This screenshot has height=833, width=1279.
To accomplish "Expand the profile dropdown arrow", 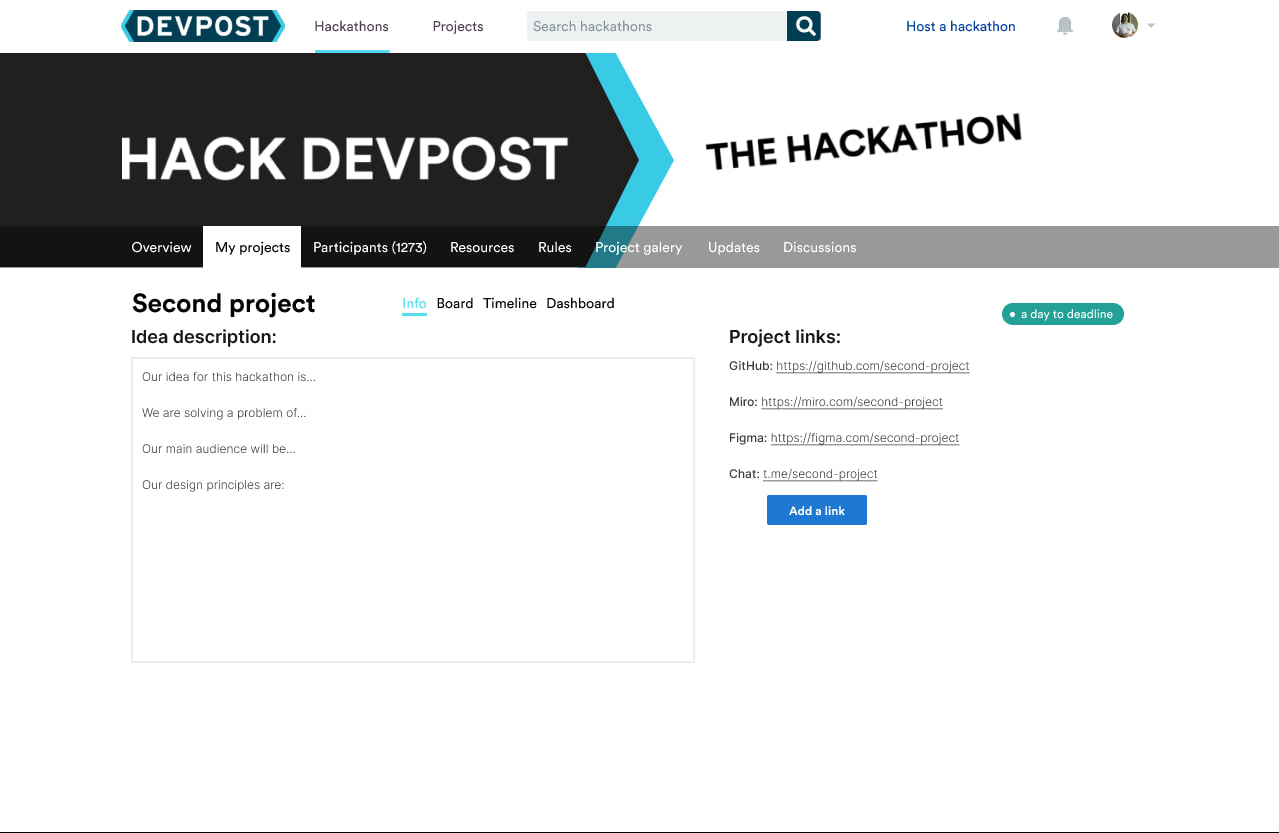I will point(1151,26).
